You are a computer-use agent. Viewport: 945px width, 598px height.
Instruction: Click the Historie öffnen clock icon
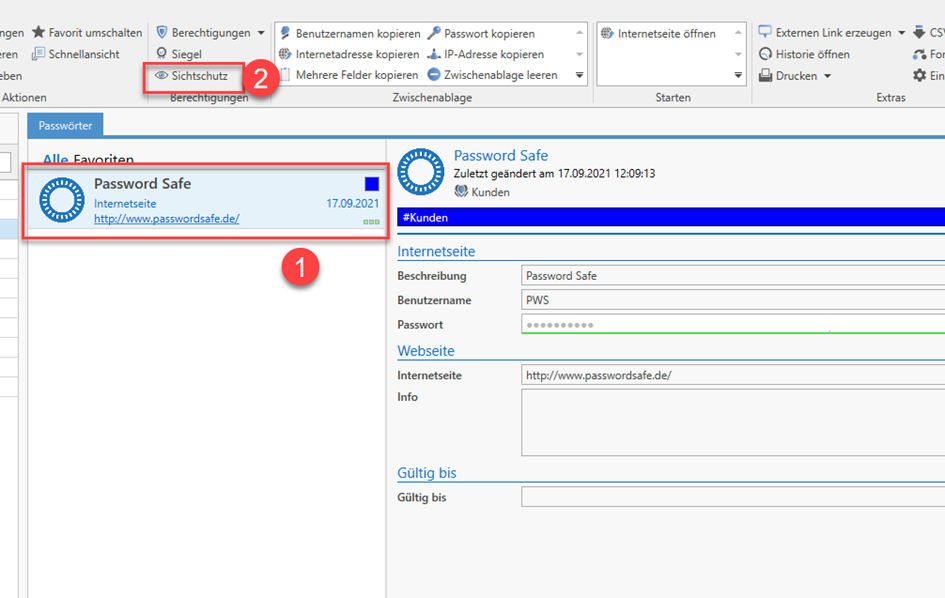(x=765, y=54)
